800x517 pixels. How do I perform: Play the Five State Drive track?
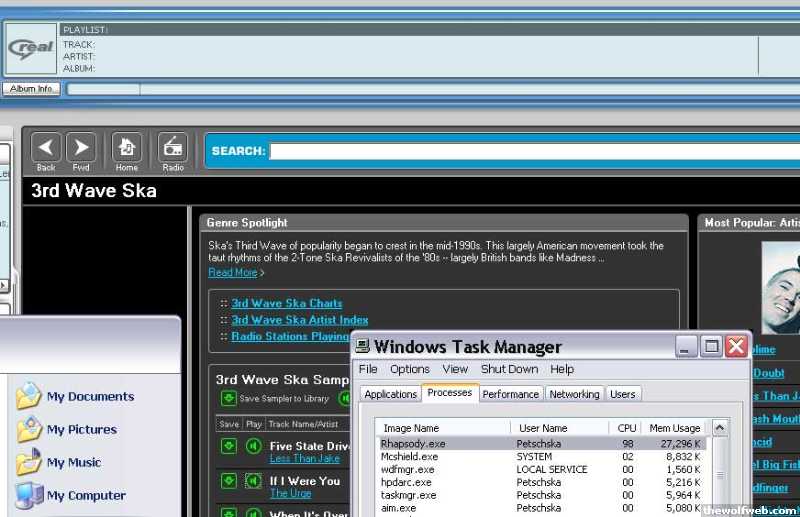[254, 446]
